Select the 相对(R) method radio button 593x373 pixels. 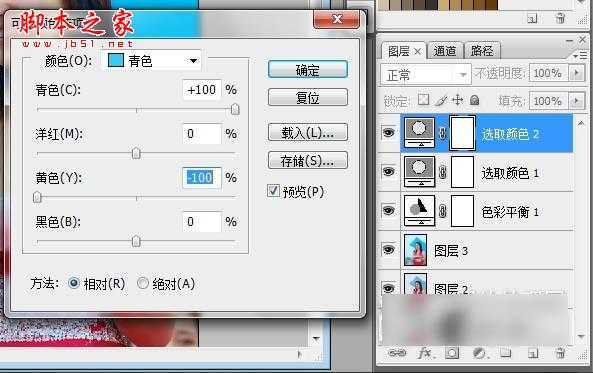(73, 283)
